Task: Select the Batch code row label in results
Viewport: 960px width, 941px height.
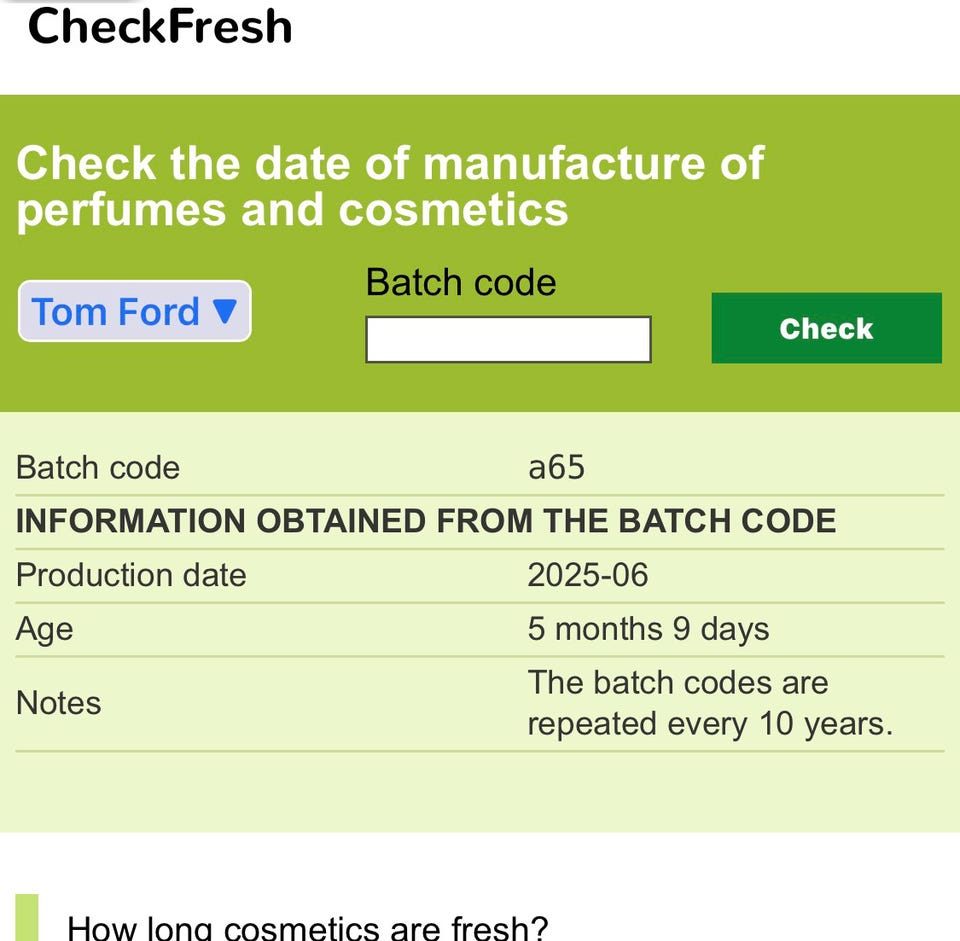Action: (98, 468)
